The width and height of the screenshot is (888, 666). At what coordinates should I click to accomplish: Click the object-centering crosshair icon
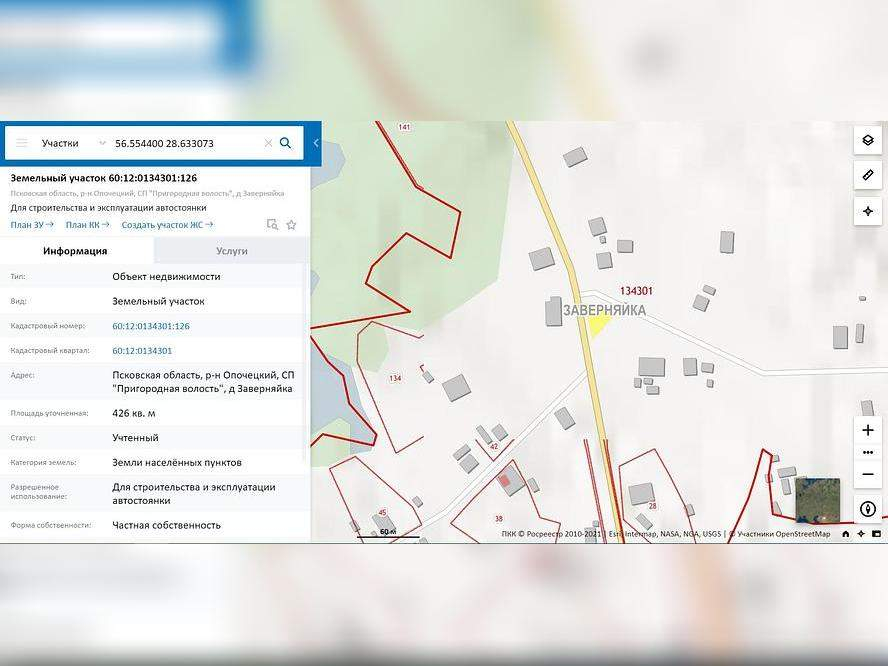pos(867,211)
